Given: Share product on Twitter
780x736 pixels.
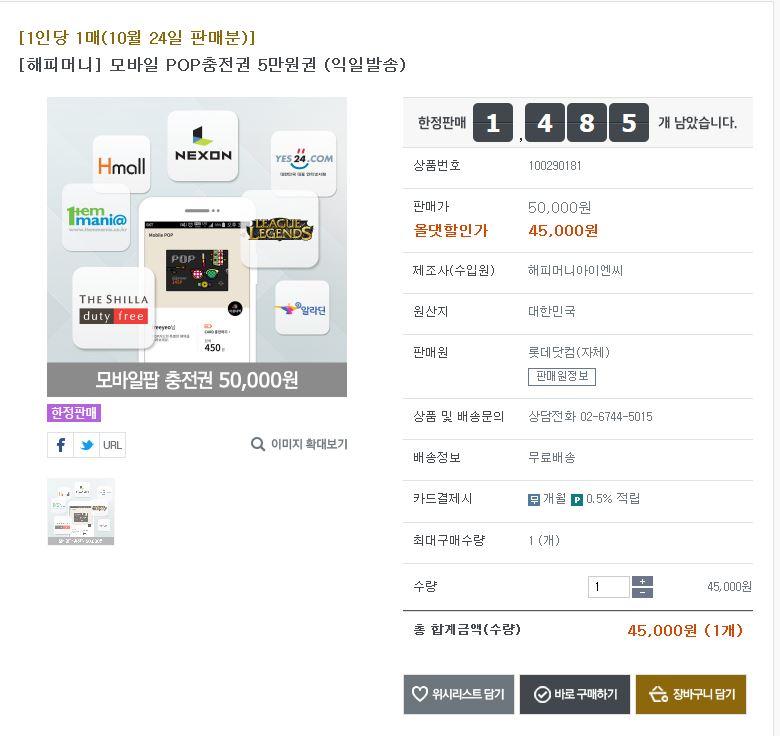Looking at the screenshot, I should pos(86,445).
